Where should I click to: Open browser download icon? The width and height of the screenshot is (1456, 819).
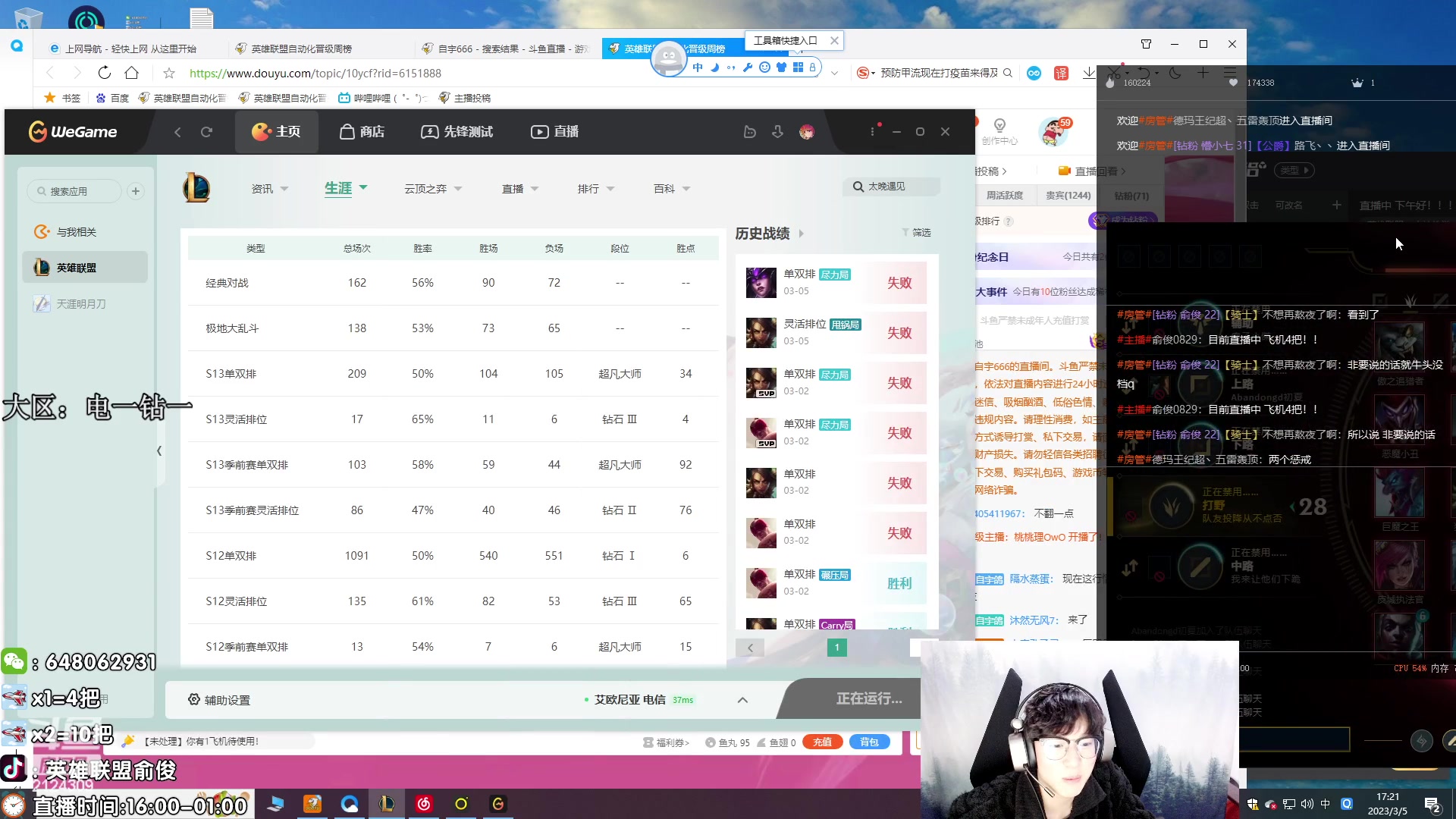pos(1089,73)
